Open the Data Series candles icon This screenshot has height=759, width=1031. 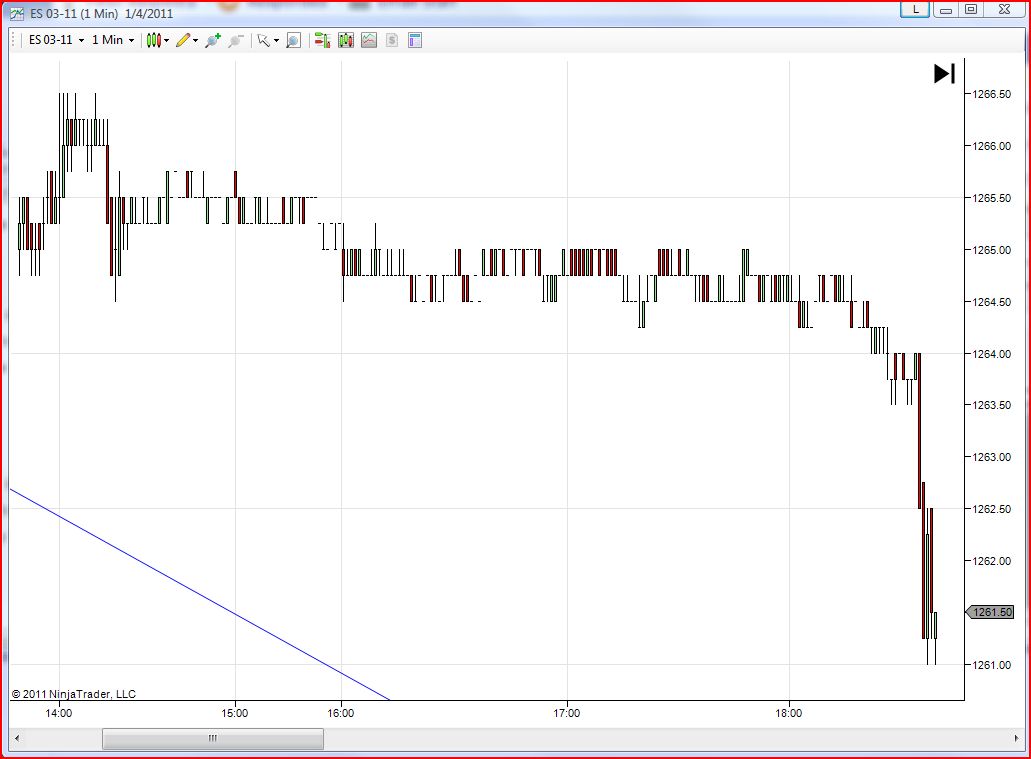pos(346,41)
